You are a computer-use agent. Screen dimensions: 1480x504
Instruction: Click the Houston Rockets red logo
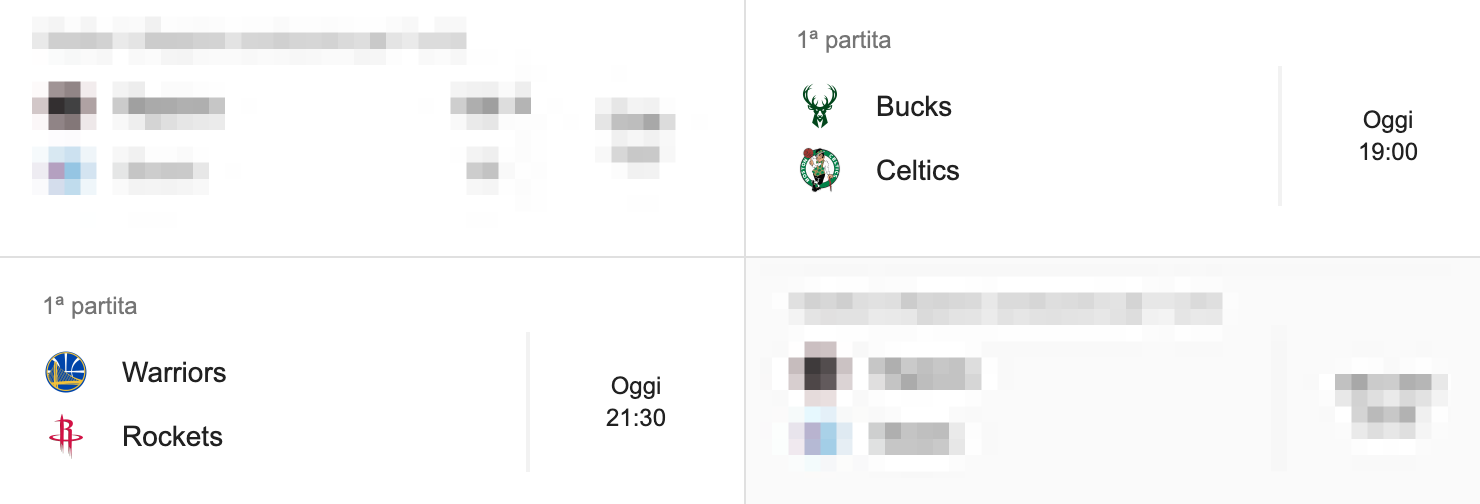point(66,436)
